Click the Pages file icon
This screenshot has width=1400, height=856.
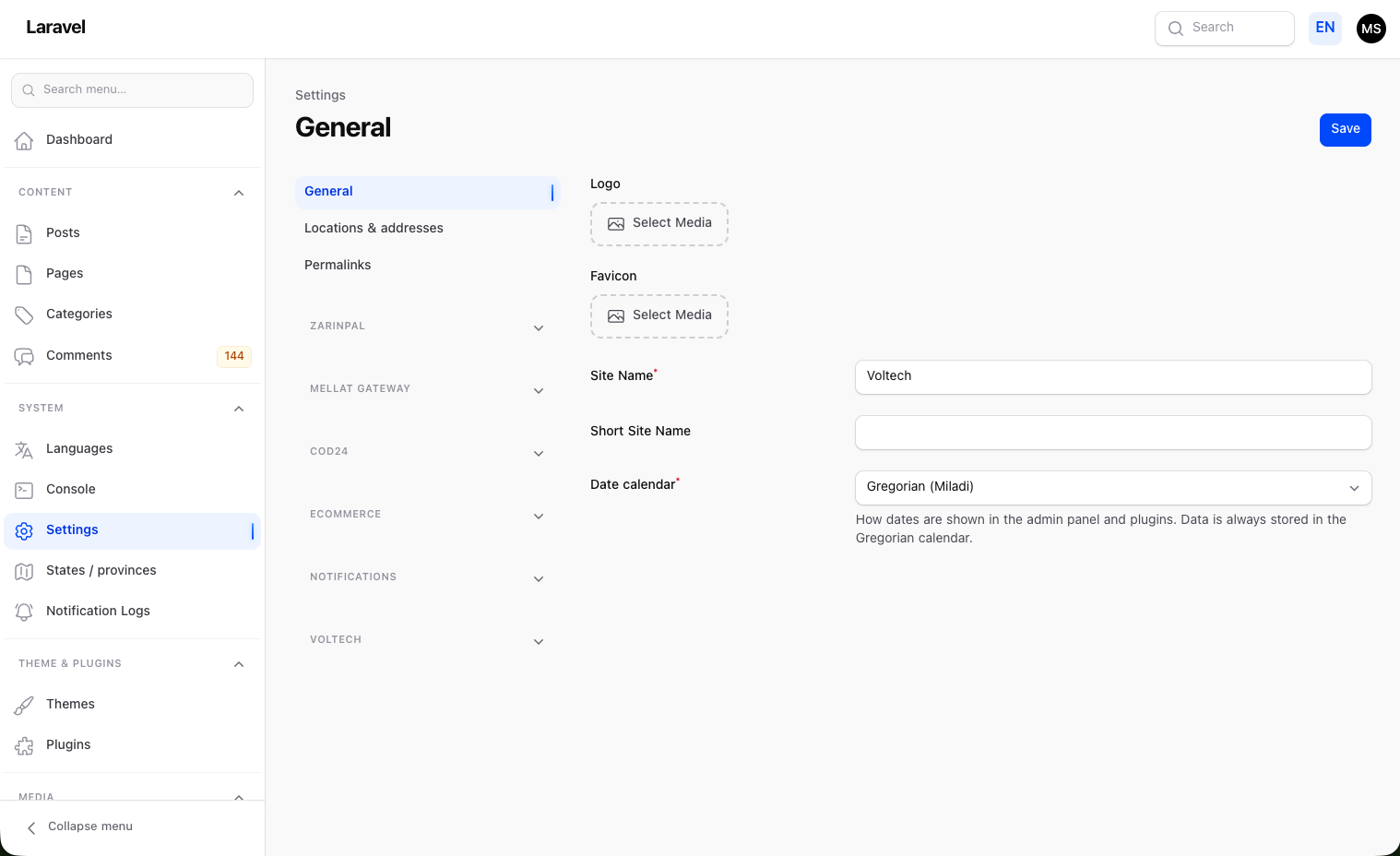click(x=24, y=274)
